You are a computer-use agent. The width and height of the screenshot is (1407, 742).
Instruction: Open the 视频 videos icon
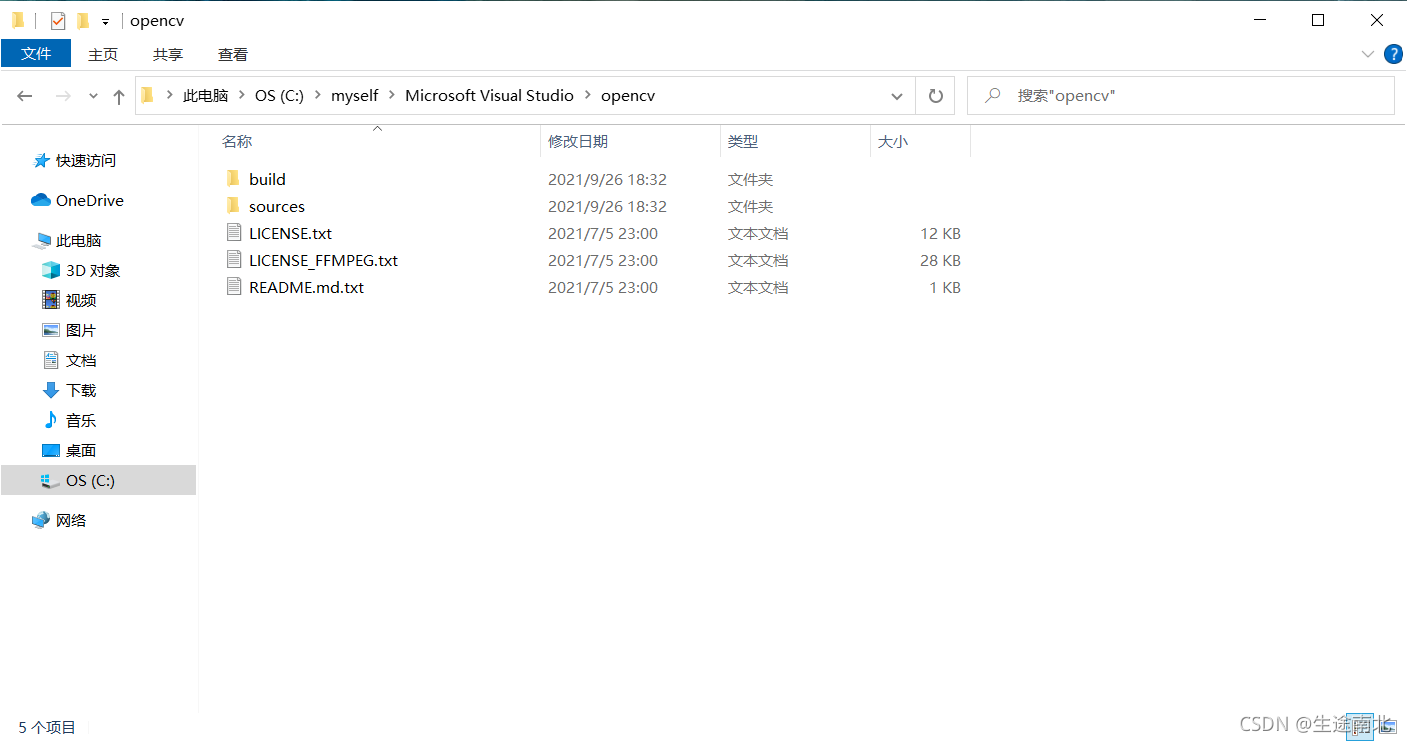click(51, 300)
